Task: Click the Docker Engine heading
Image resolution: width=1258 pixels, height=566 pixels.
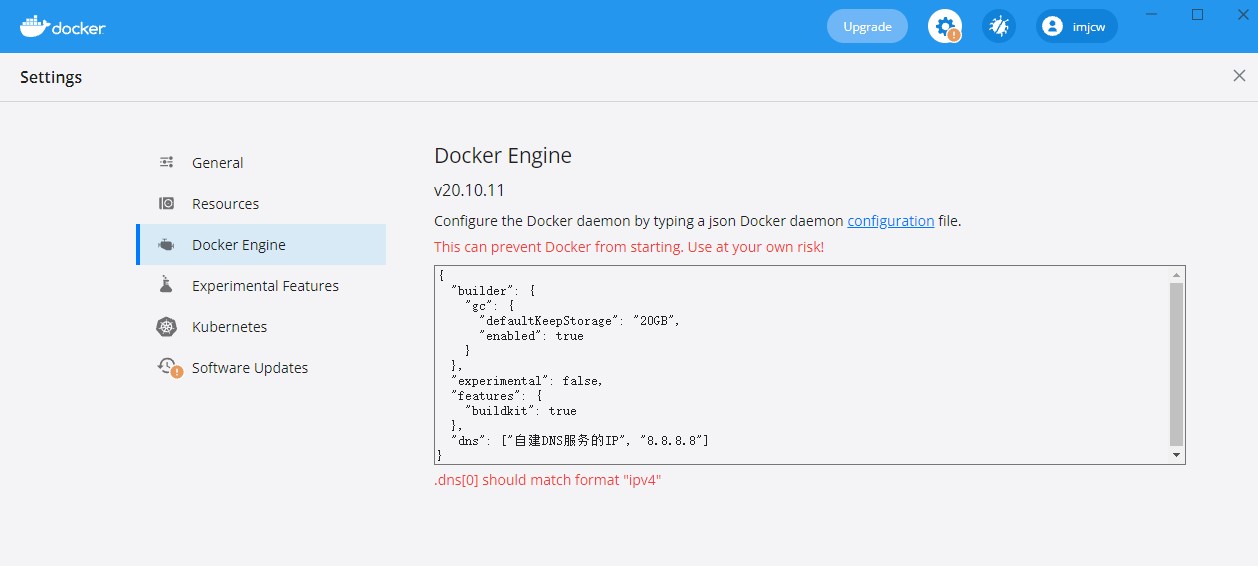Action: tap(503, 156)
